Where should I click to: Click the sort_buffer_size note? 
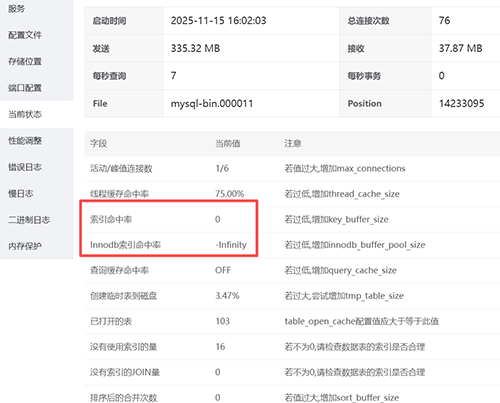coord(341,398)
